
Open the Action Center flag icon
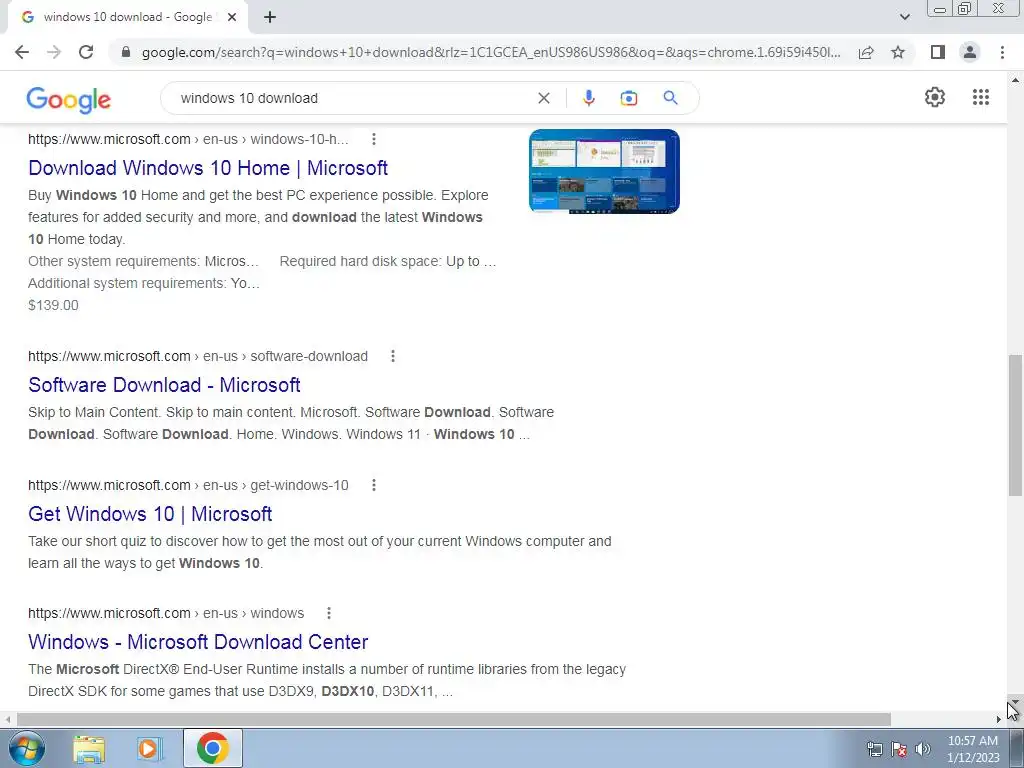coord(899,749)
